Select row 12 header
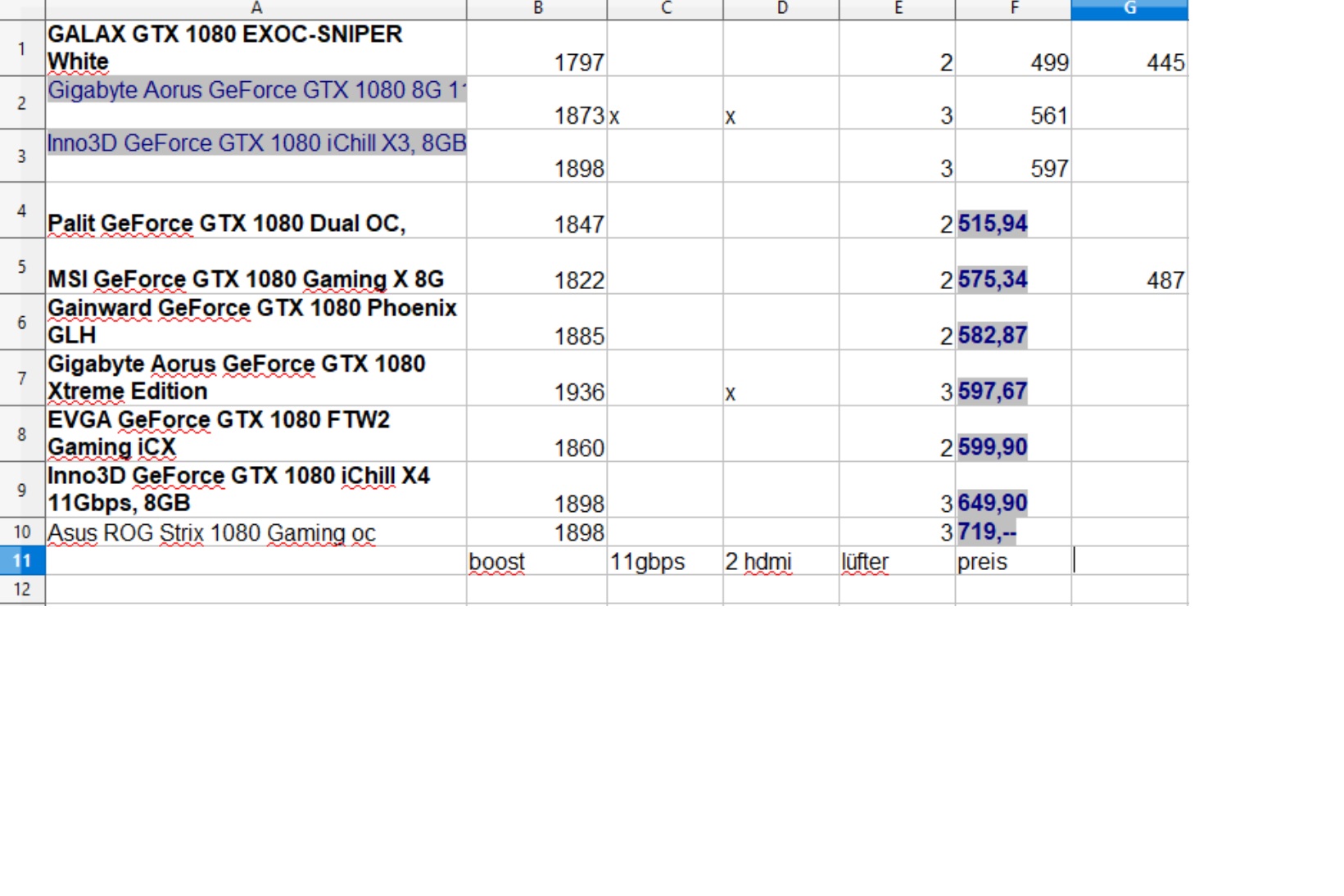The width and height of the screenshot is (1344, 896). click(22, 589)
